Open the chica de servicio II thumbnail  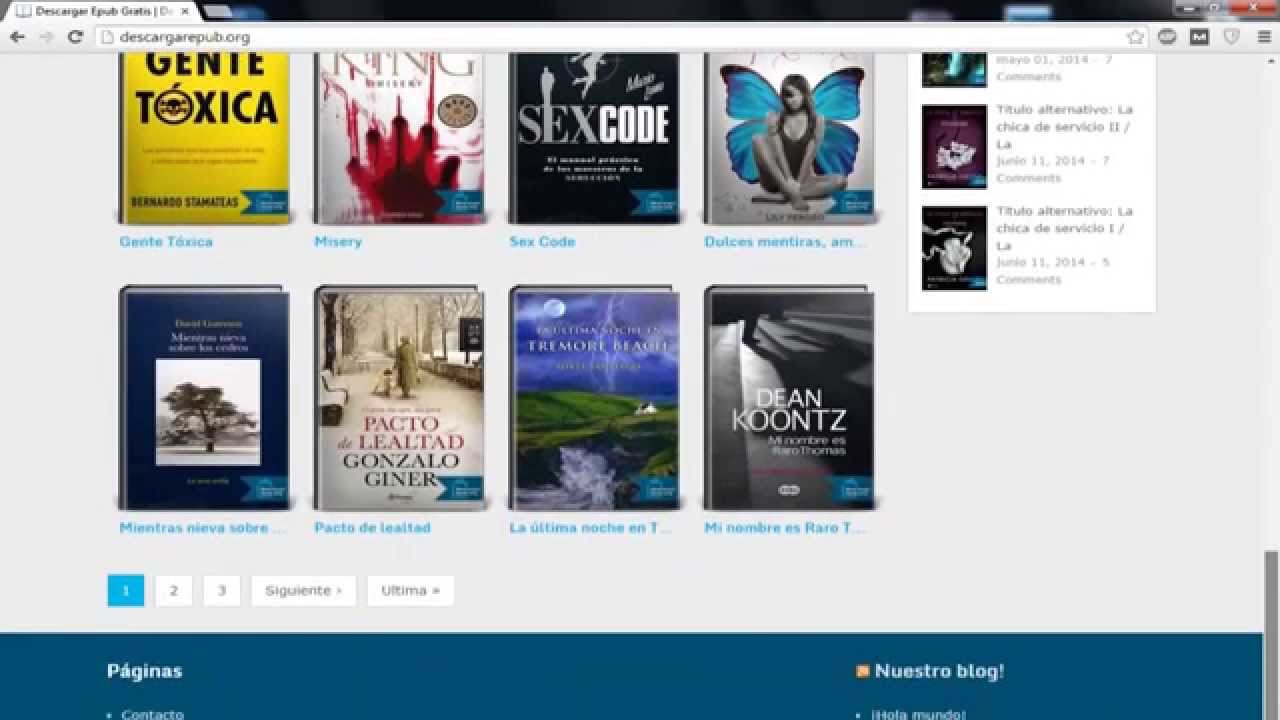(x=954, y=146)
